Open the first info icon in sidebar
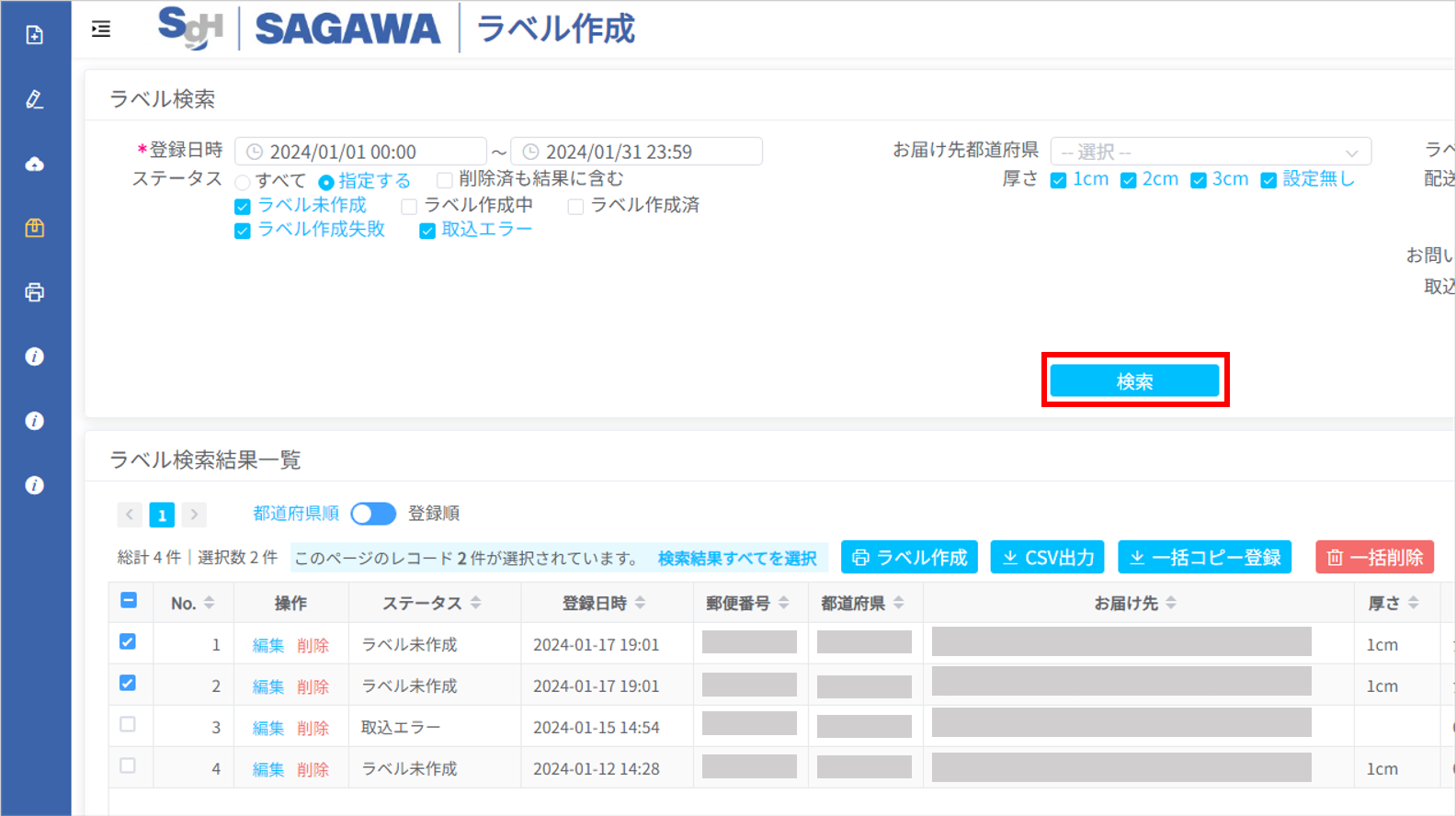1456x816 pixels. [x=34, y=357]
